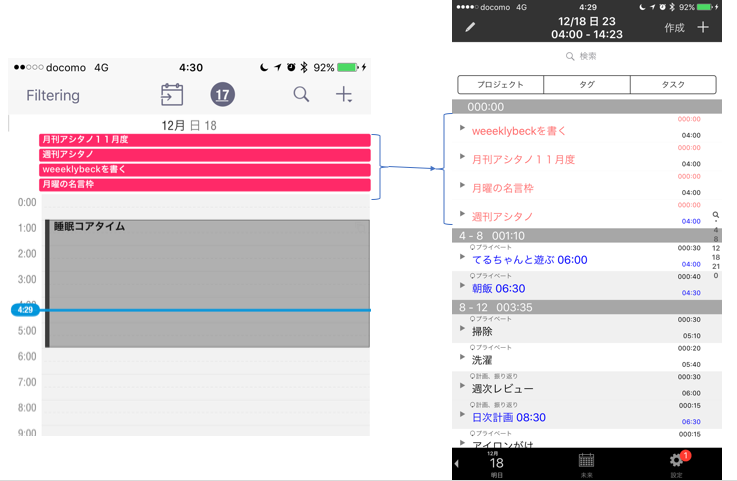Viewport: 737px width, 481px height.
Task: Expand the weeeklybeckを書く task triangle
Action: tap(462, 128)
